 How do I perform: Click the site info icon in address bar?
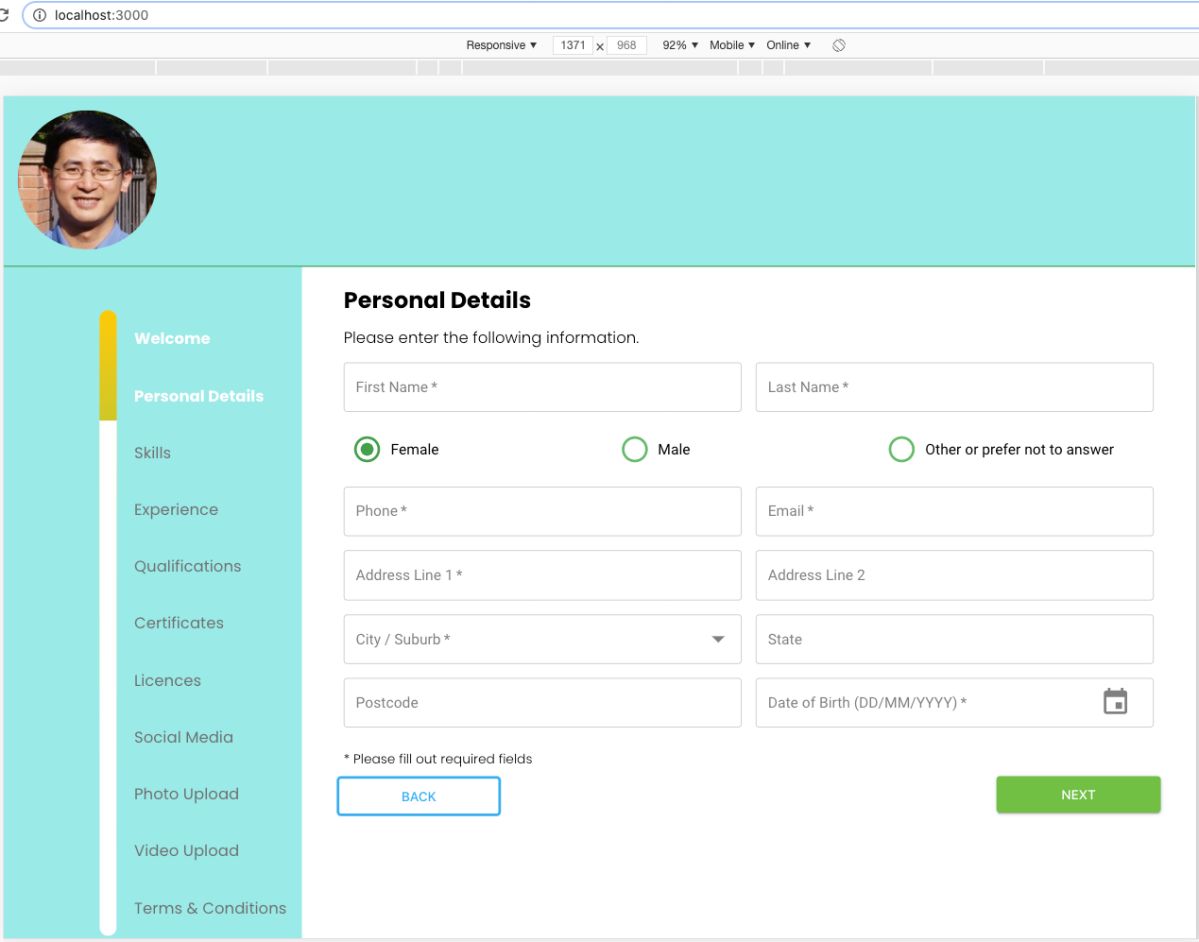(x=40, y=15)
